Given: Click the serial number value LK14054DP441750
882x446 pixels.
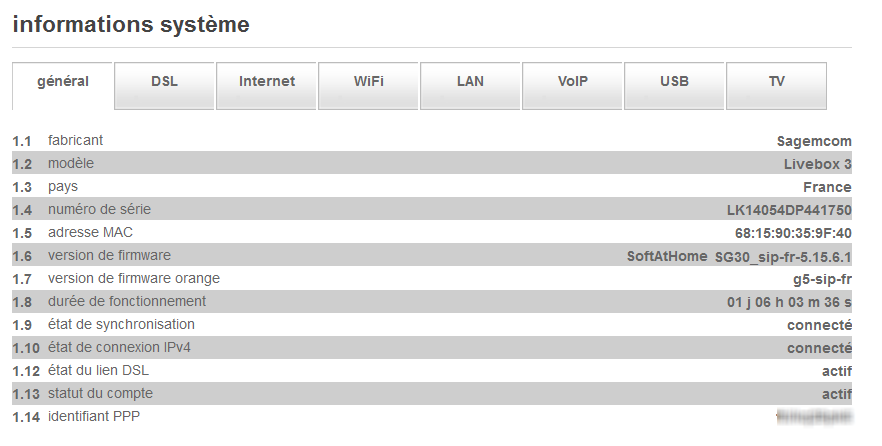Looking at the screenshot, I should point(789,210).
